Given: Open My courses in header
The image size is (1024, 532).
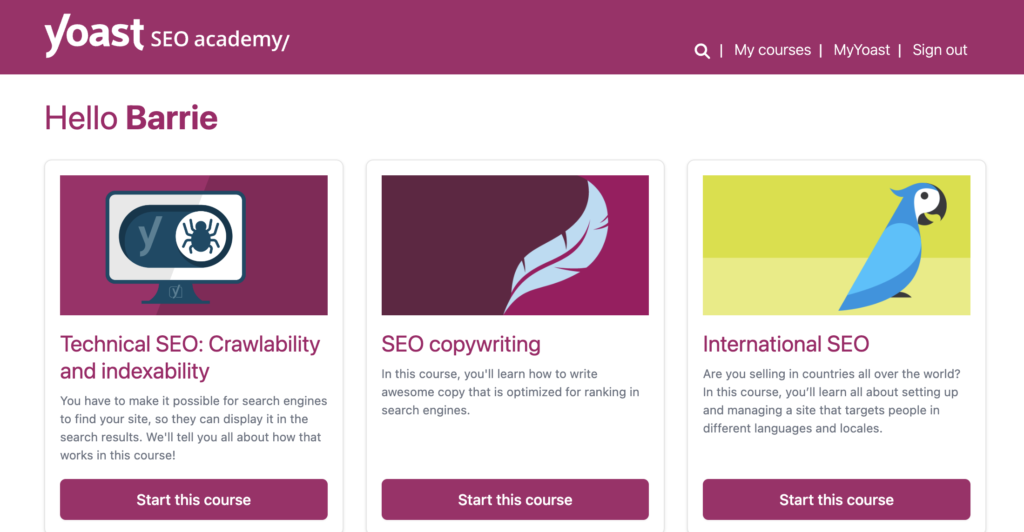Looking at the screenshot, I should (x=772, y=50).
